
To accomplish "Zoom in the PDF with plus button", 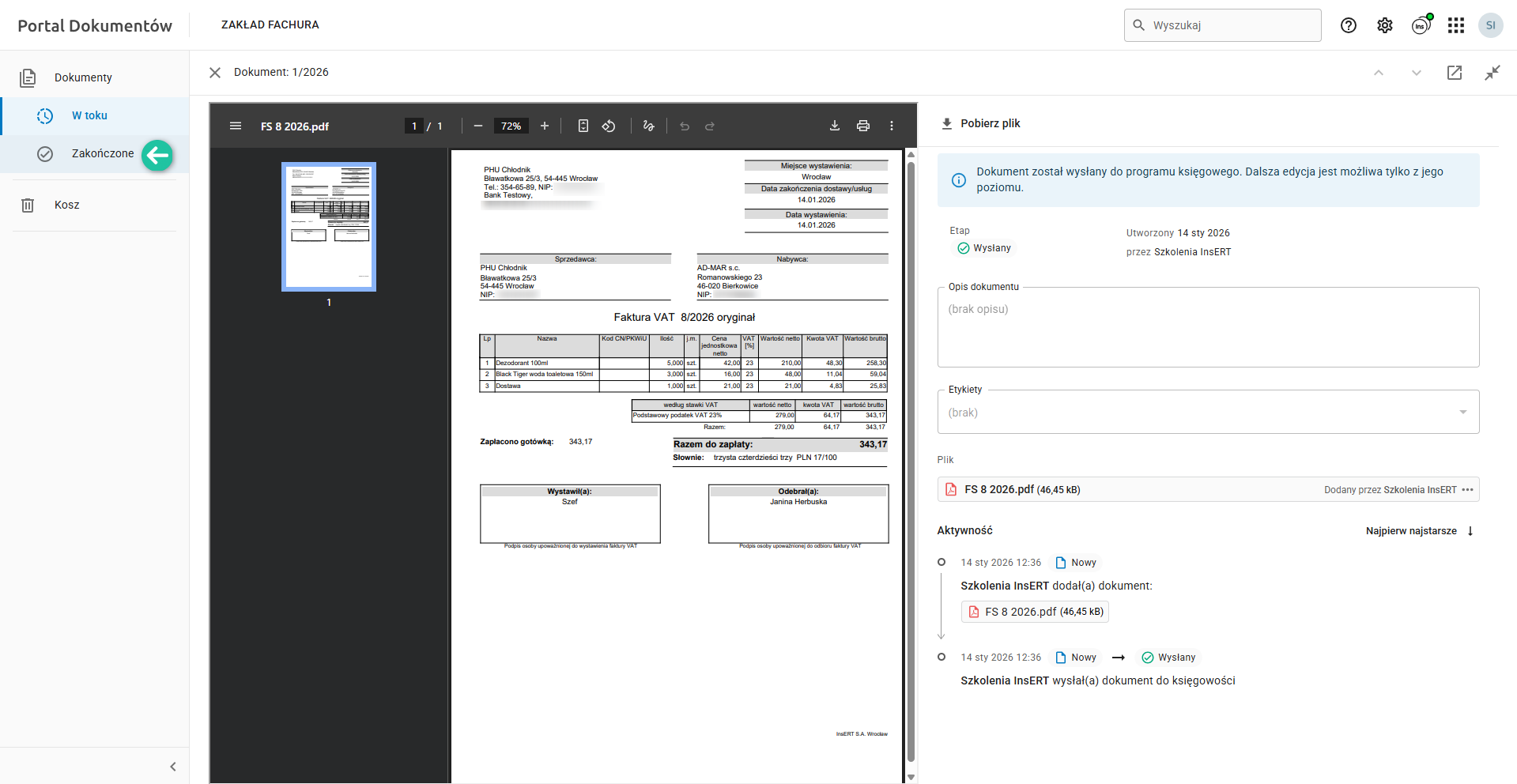I will pyautogui.click(x=545, y=126).
